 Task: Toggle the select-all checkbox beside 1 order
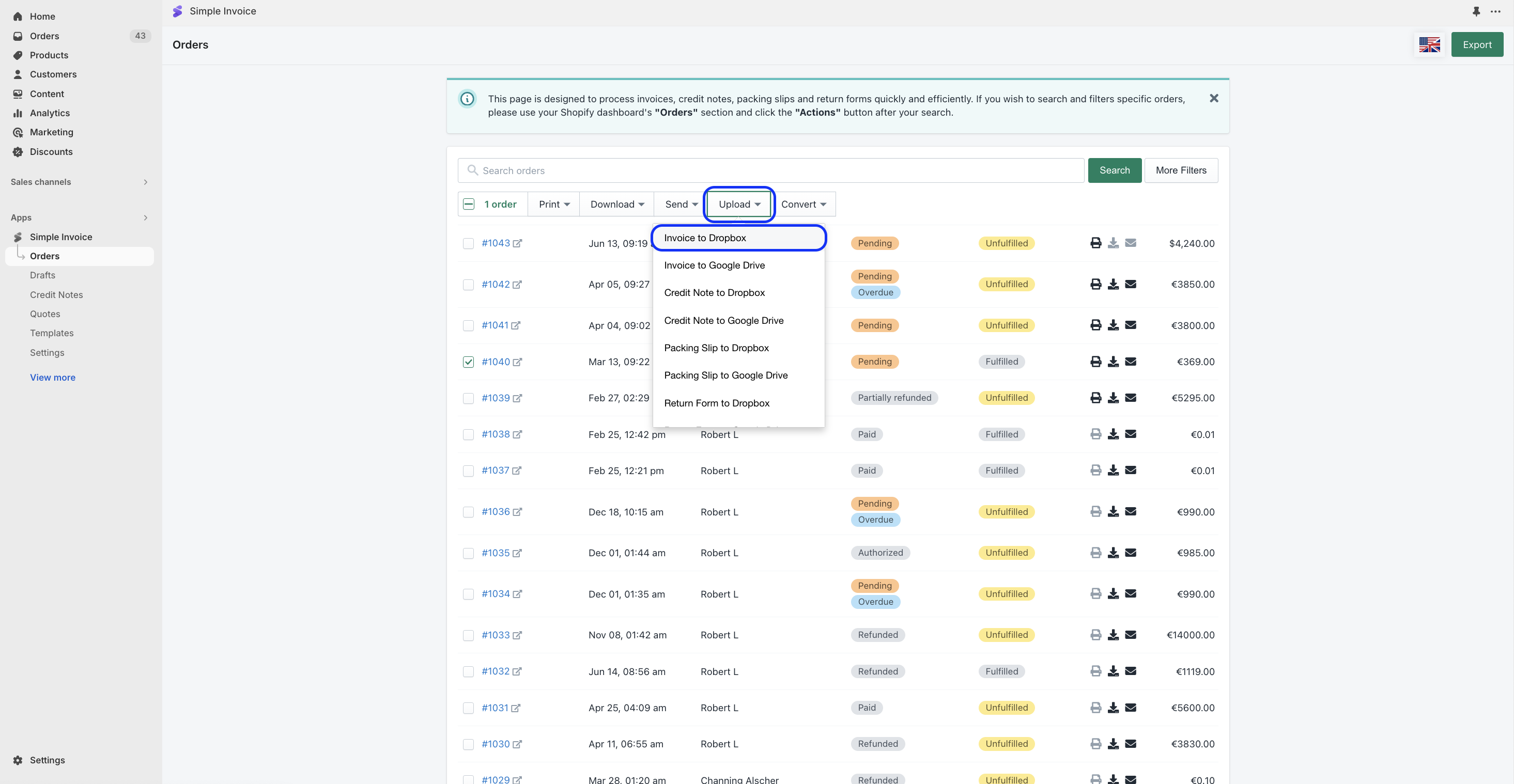(469, 205)
